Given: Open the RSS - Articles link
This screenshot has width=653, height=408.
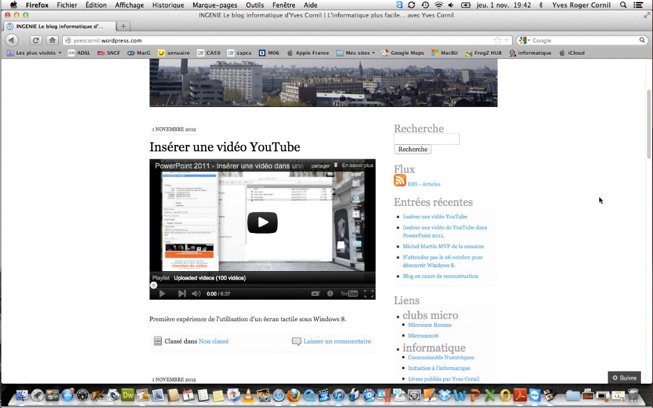Looking at the screenshot, I should (424, 184).
